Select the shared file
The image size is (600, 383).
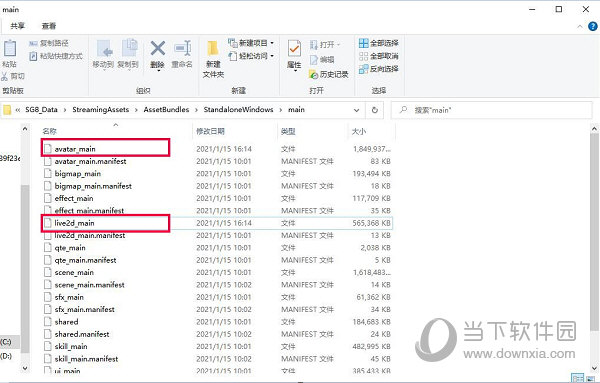tap(66, 322)
